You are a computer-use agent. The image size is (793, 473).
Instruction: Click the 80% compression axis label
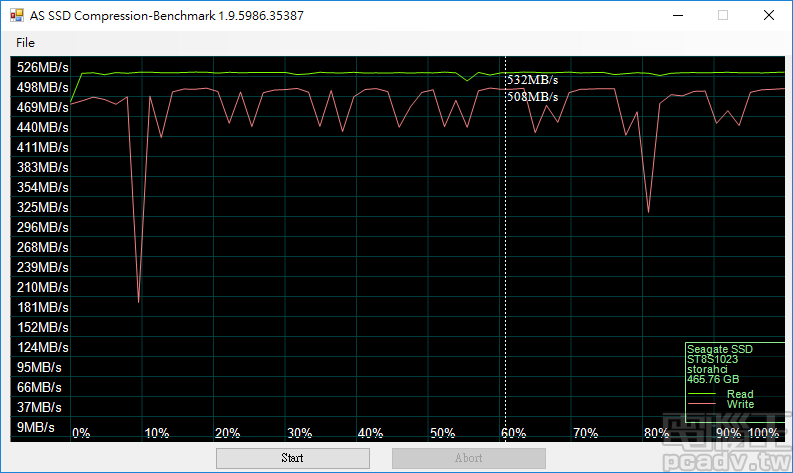[656, 434]
